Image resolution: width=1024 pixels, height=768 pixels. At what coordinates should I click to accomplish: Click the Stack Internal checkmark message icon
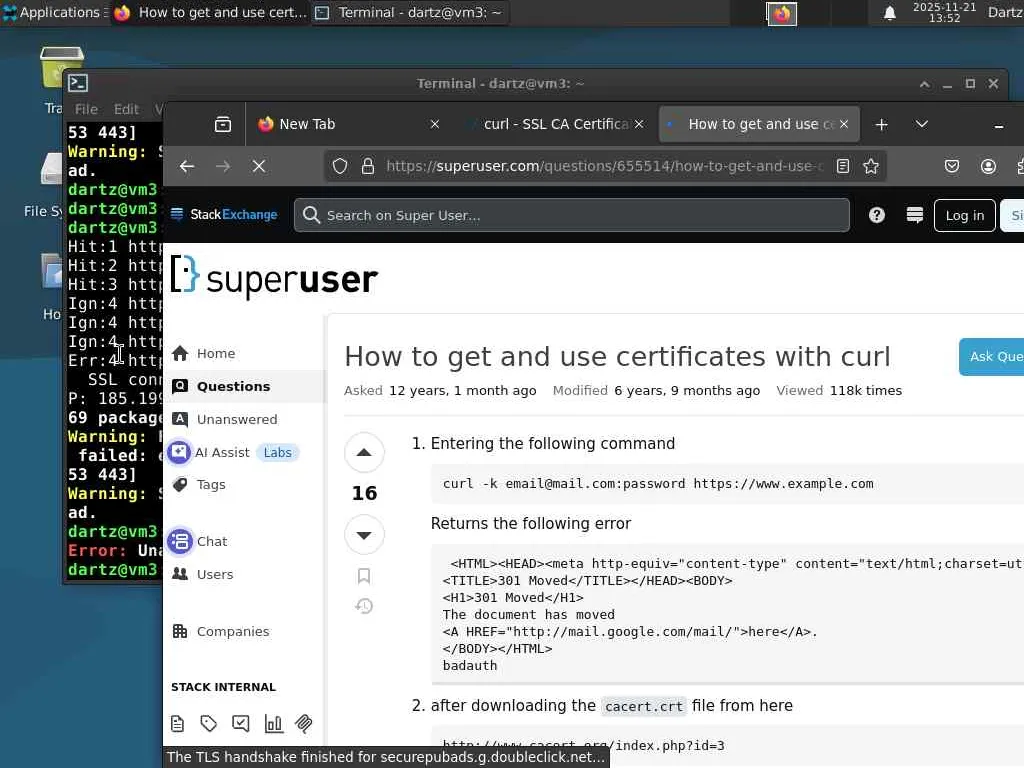tap(240, 724)
